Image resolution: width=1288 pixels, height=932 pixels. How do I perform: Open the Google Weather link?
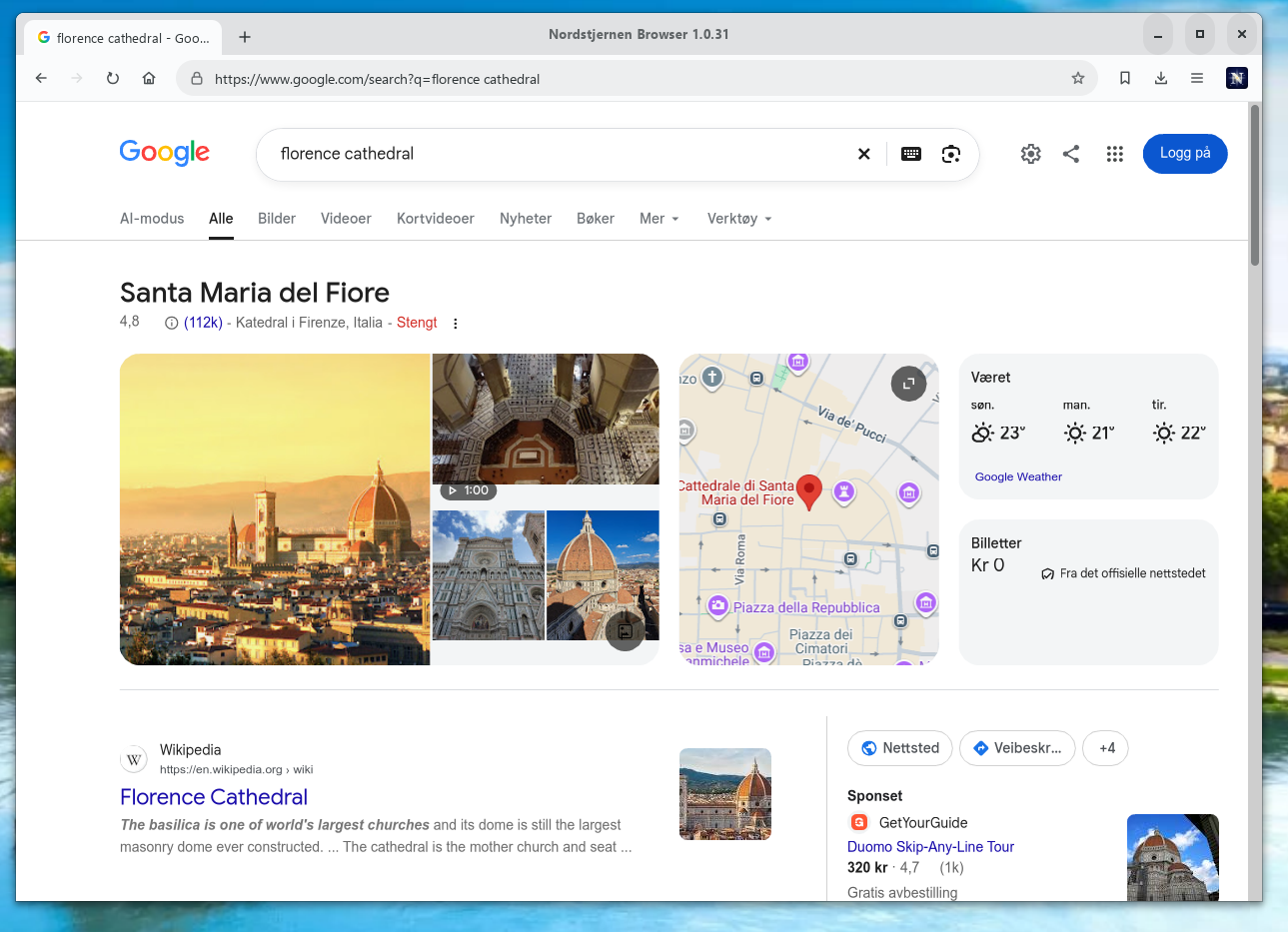tap(1018, 477)
